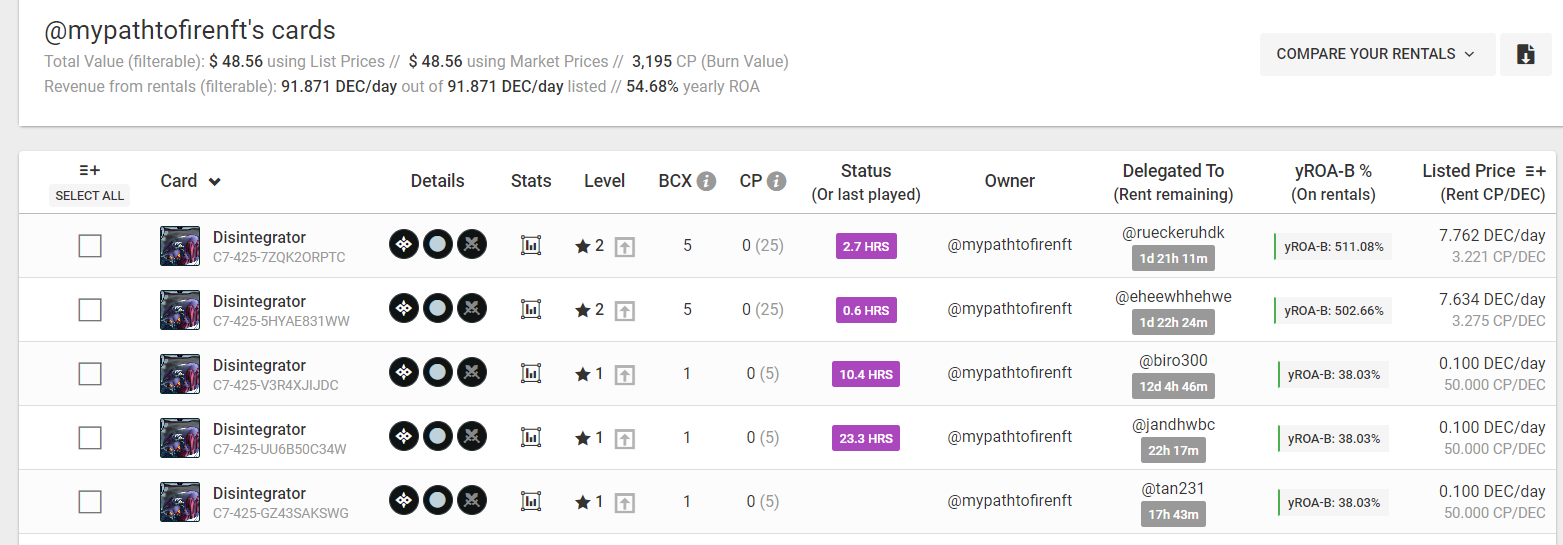This screenshot has width=1563, height=545.
Task: Click level-up arrow icon for C7-425-V3R4XJIJDC
Action: coord(624,374)
